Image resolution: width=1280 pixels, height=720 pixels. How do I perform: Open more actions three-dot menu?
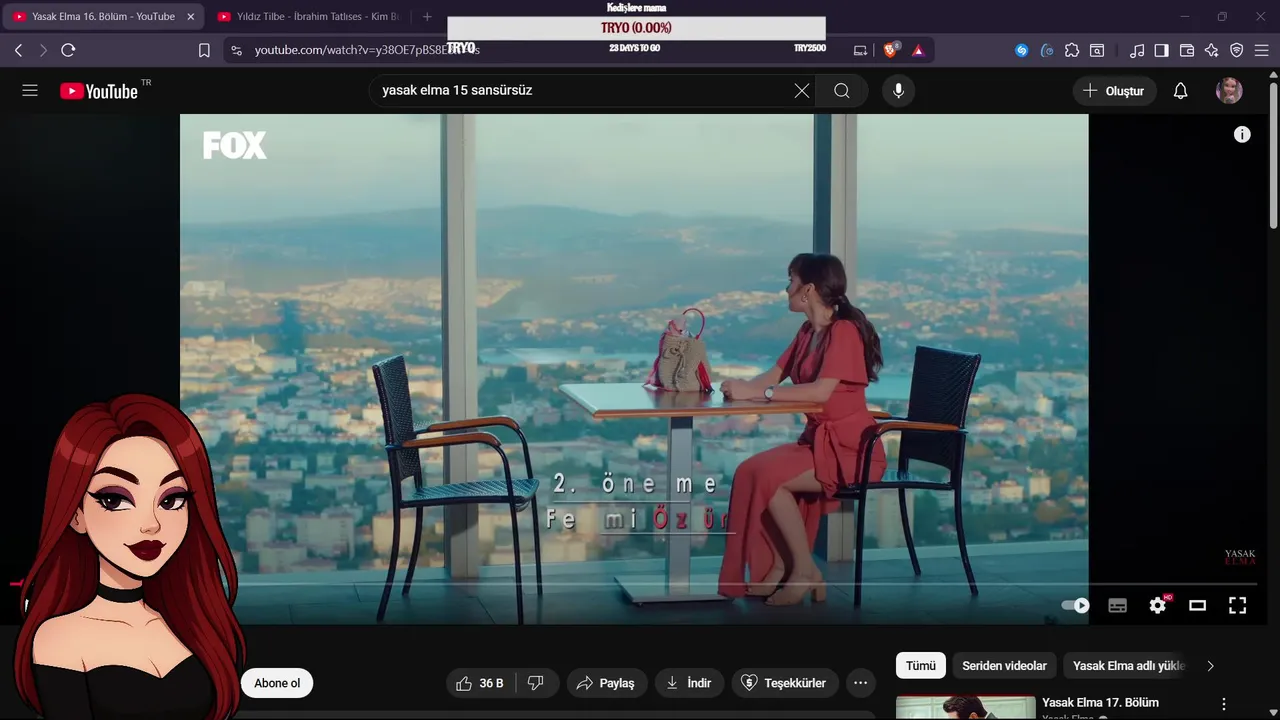point(860,683)
